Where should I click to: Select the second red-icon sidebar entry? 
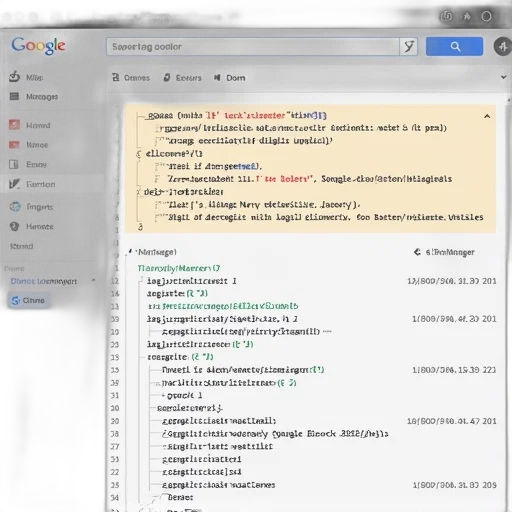coord(29,145)
